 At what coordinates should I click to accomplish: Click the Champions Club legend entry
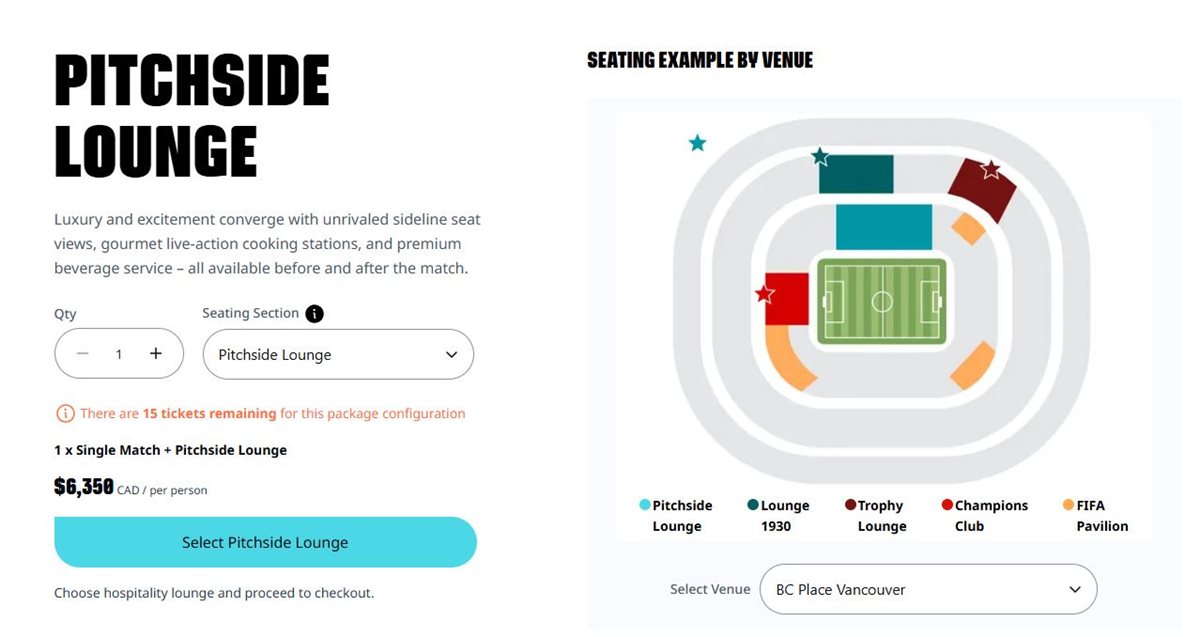[x=985, y=515]
